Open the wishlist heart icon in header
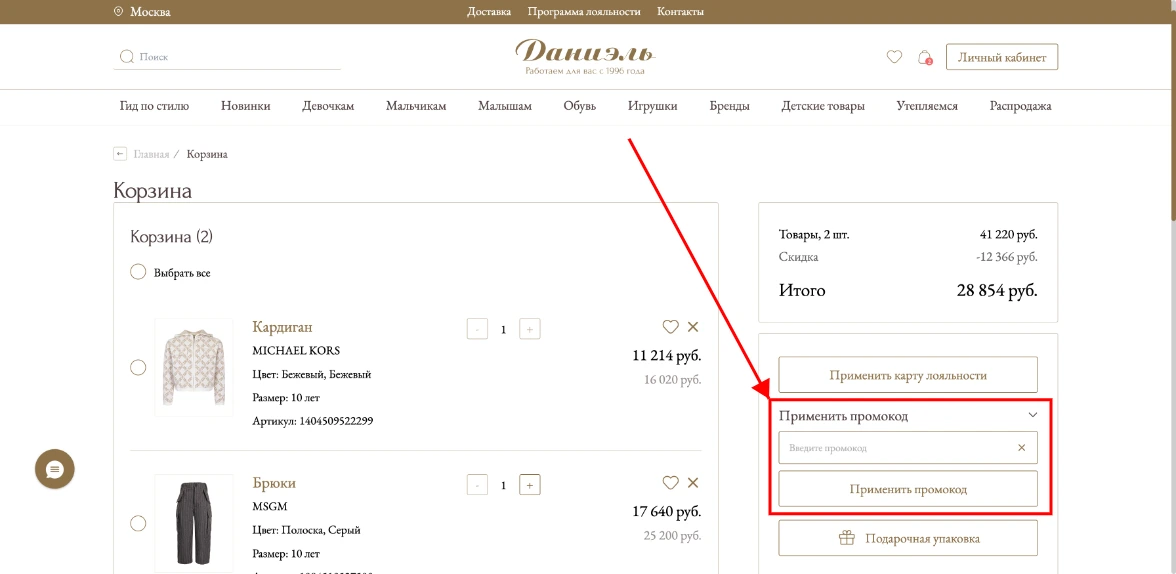The height and width of the screenshot is (574, 1176). [894, 57]
